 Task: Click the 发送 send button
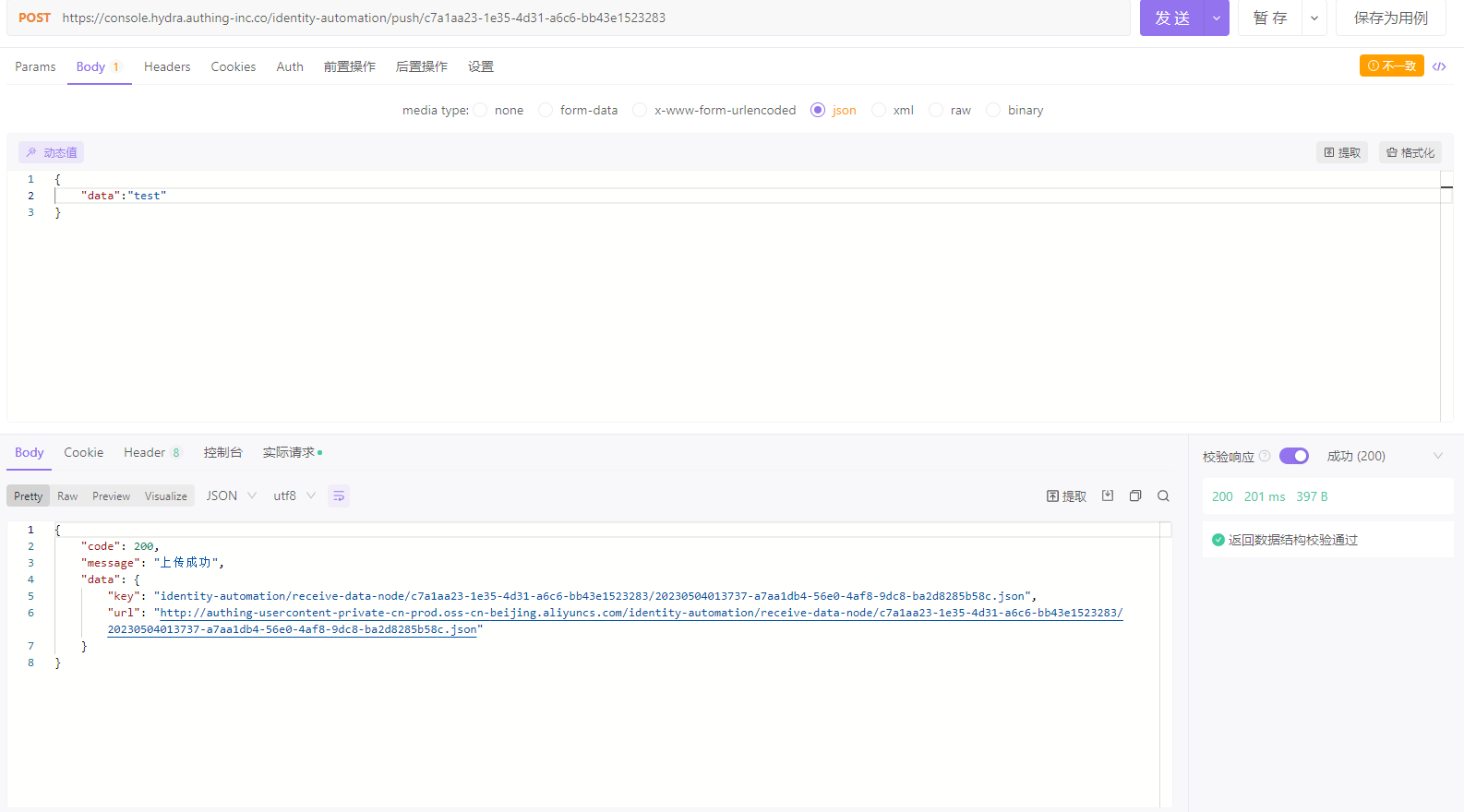[1172, 18]
